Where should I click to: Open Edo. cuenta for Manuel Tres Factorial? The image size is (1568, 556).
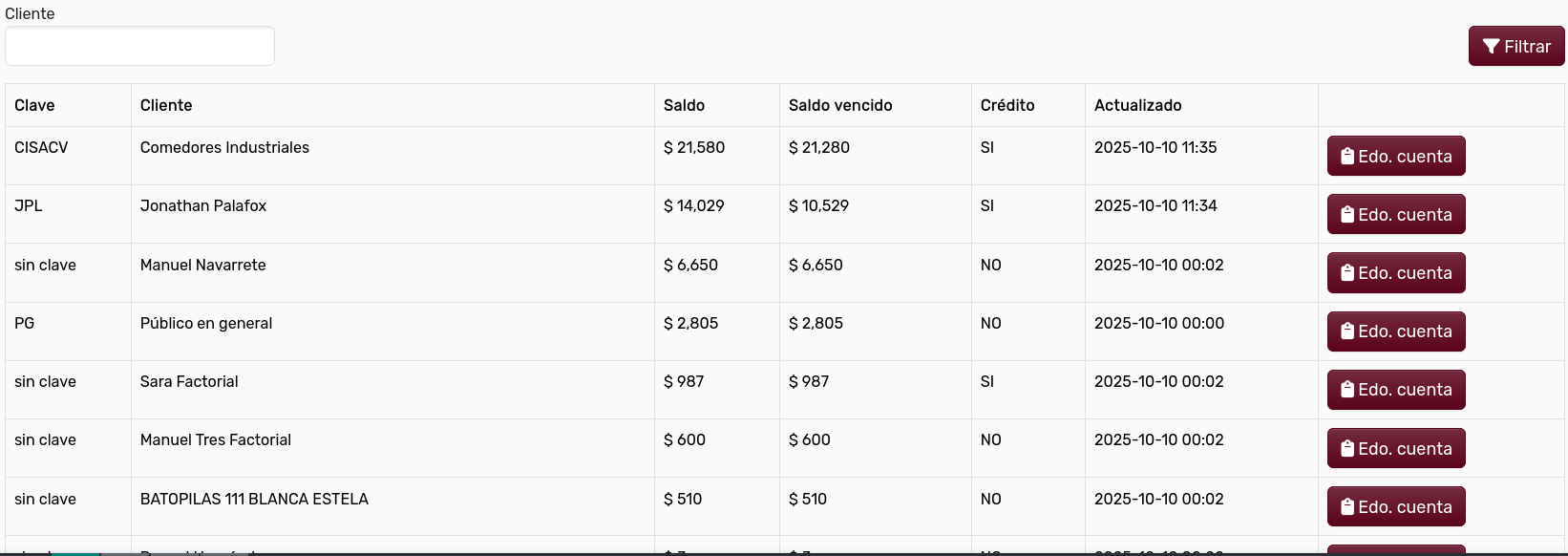coord(1396,448)
